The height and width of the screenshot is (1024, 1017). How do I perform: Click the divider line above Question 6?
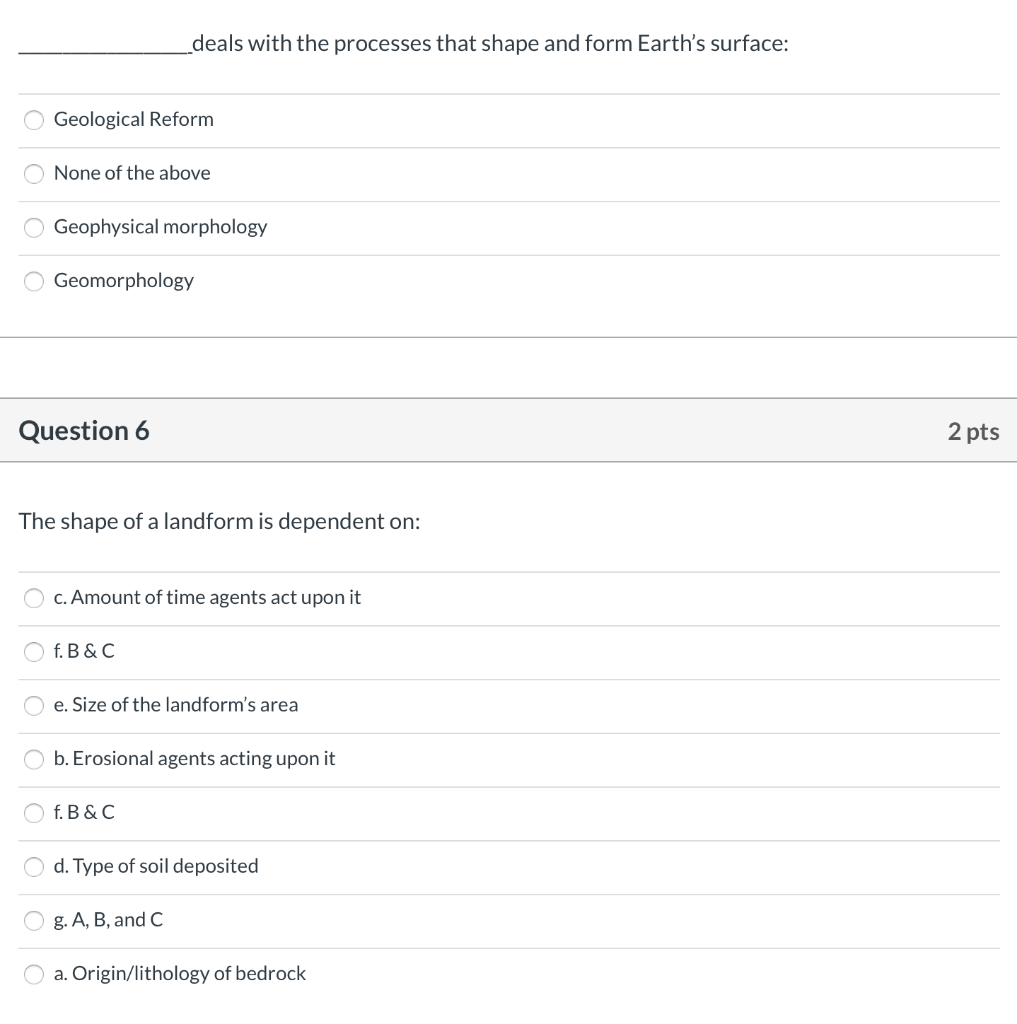click(508, 338)
